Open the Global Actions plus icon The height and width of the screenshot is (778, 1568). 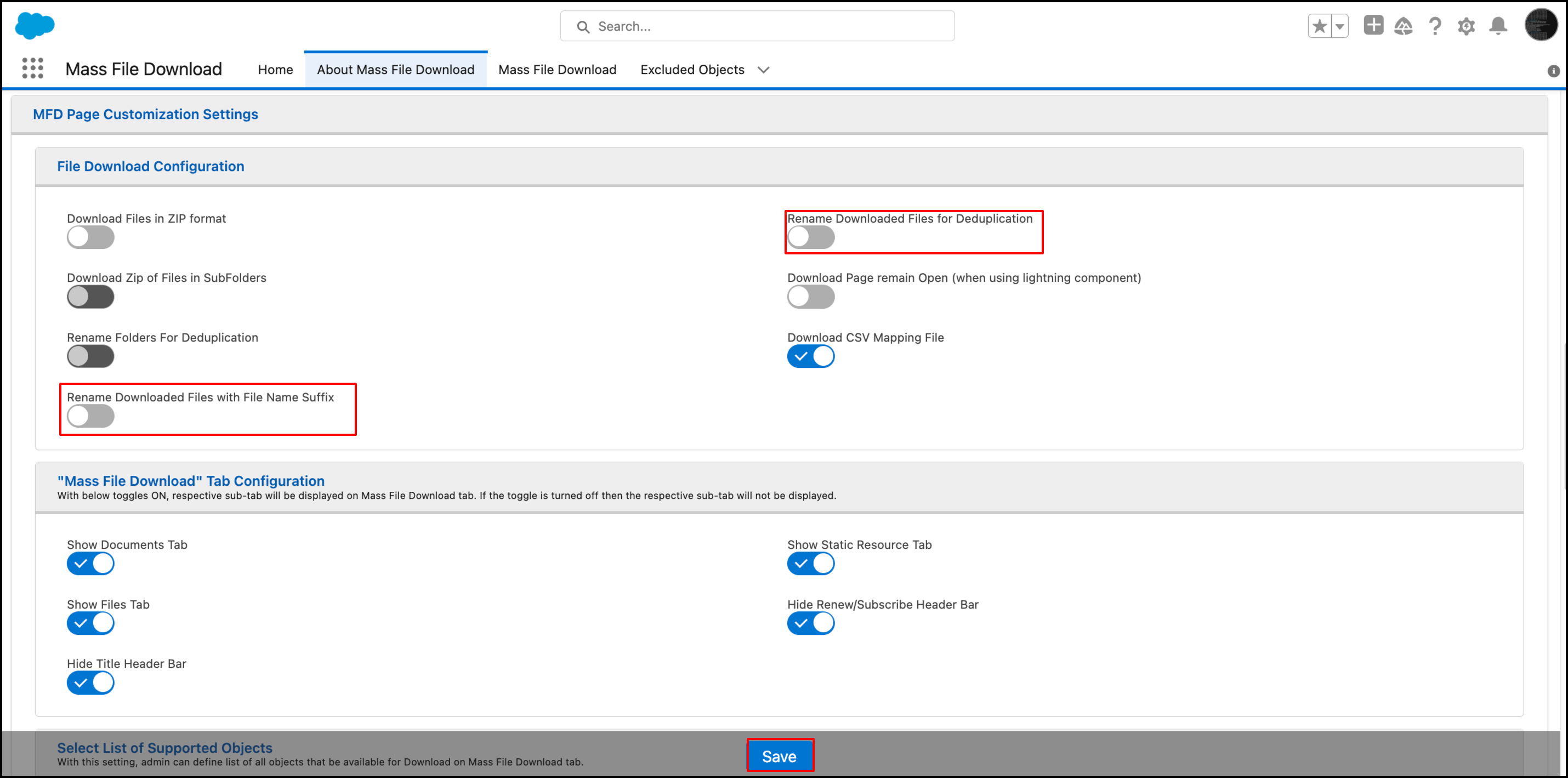1373,26
